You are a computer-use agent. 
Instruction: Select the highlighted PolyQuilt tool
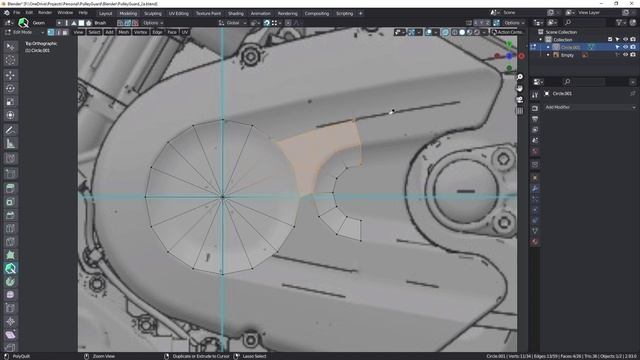10,268
